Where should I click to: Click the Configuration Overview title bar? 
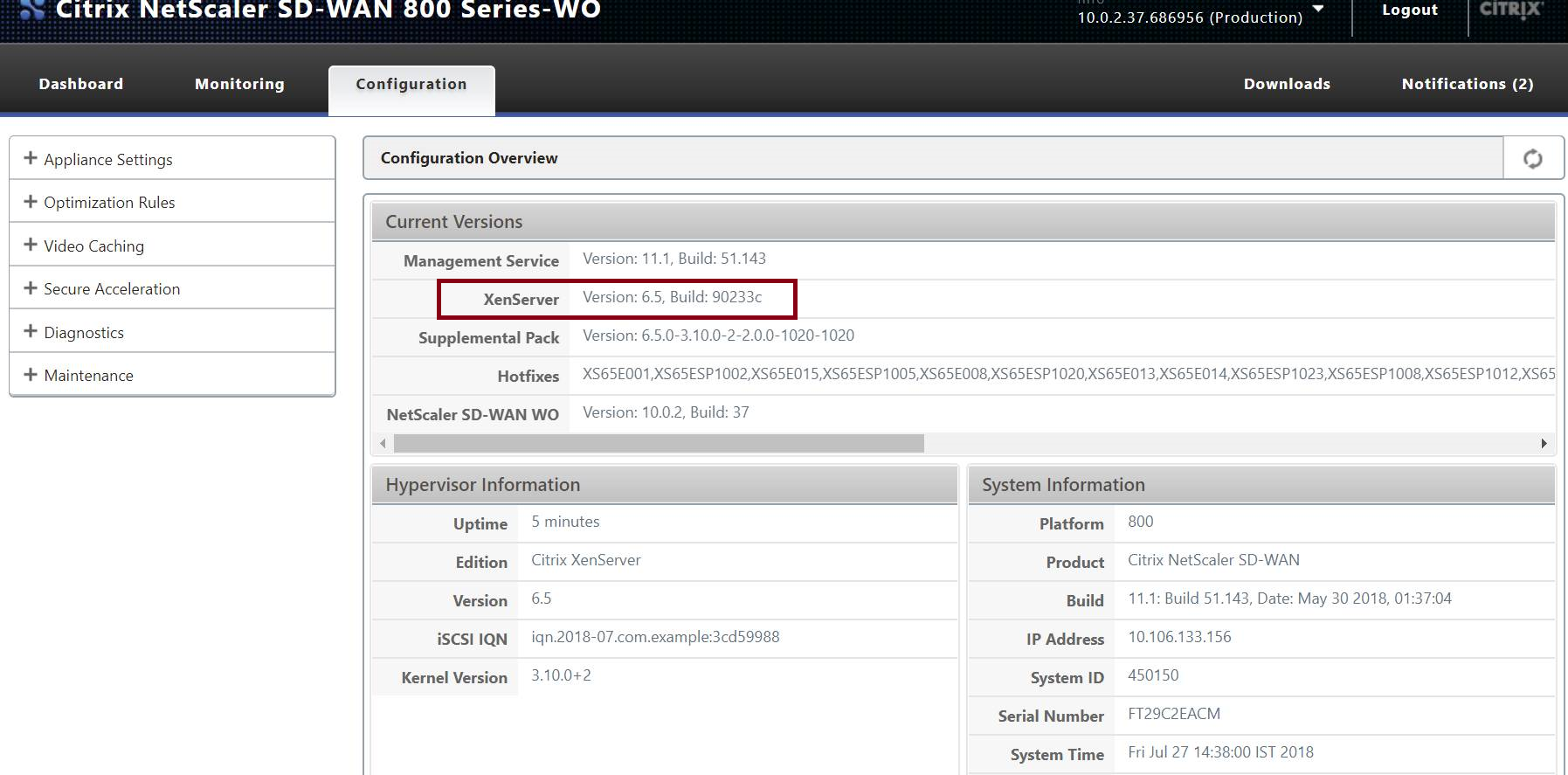(x=933, y=158)
